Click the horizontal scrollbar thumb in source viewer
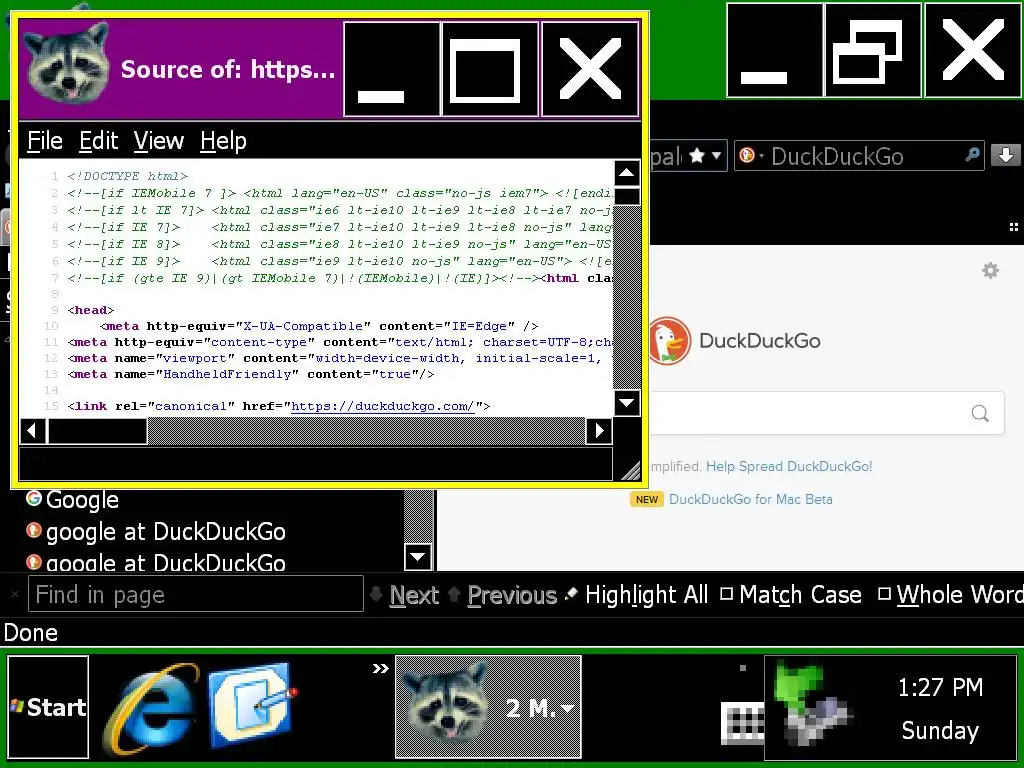1024x768 pixels. (x=98, y=431)
